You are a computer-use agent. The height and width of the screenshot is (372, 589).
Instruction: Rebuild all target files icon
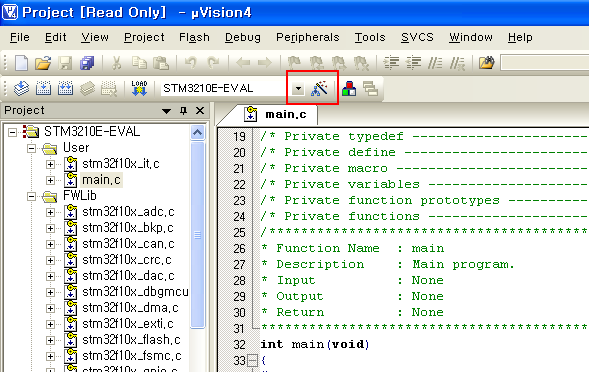(x=65, y=89)
